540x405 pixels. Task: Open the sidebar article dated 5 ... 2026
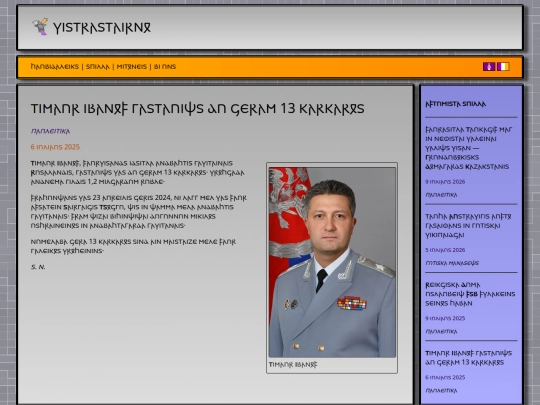click(468, 226)
